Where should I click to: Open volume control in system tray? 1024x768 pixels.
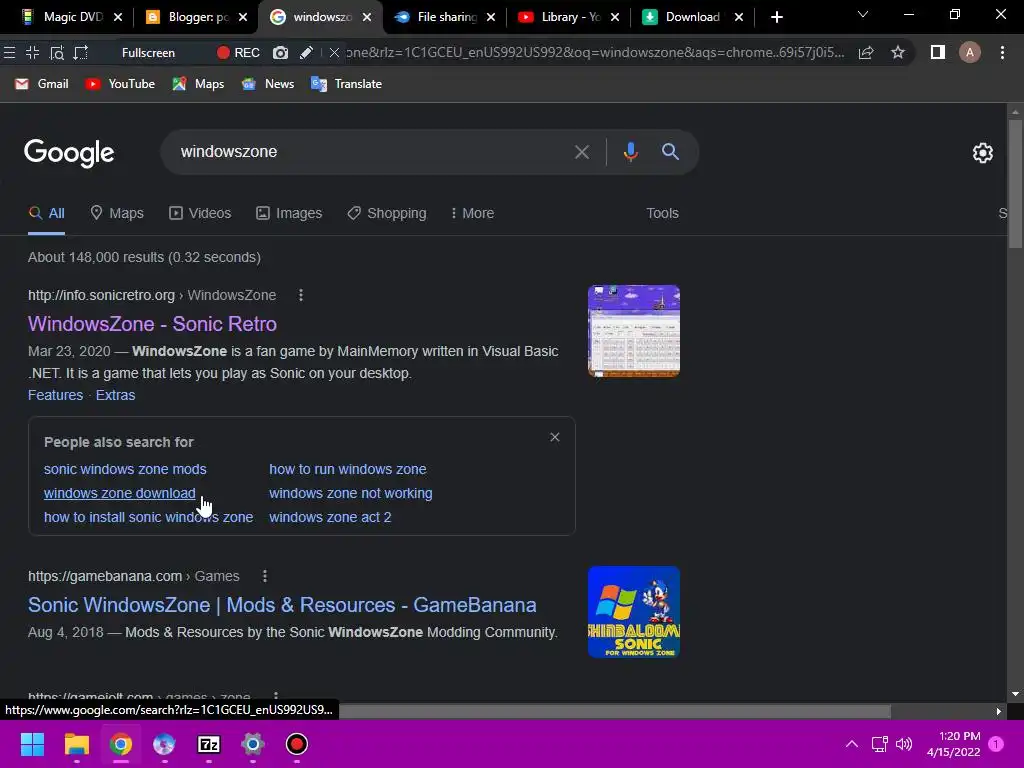(x=904, y=744)
